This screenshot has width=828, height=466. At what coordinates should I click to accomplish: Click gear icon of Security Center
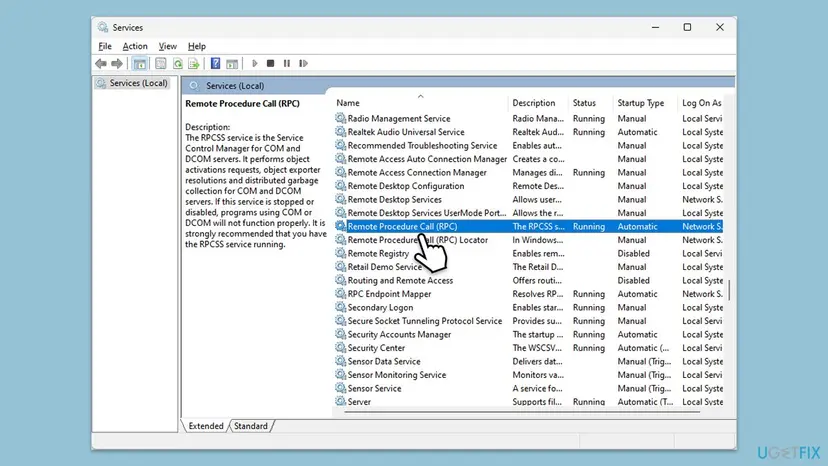pyautogui.click(x=341, y=348)
